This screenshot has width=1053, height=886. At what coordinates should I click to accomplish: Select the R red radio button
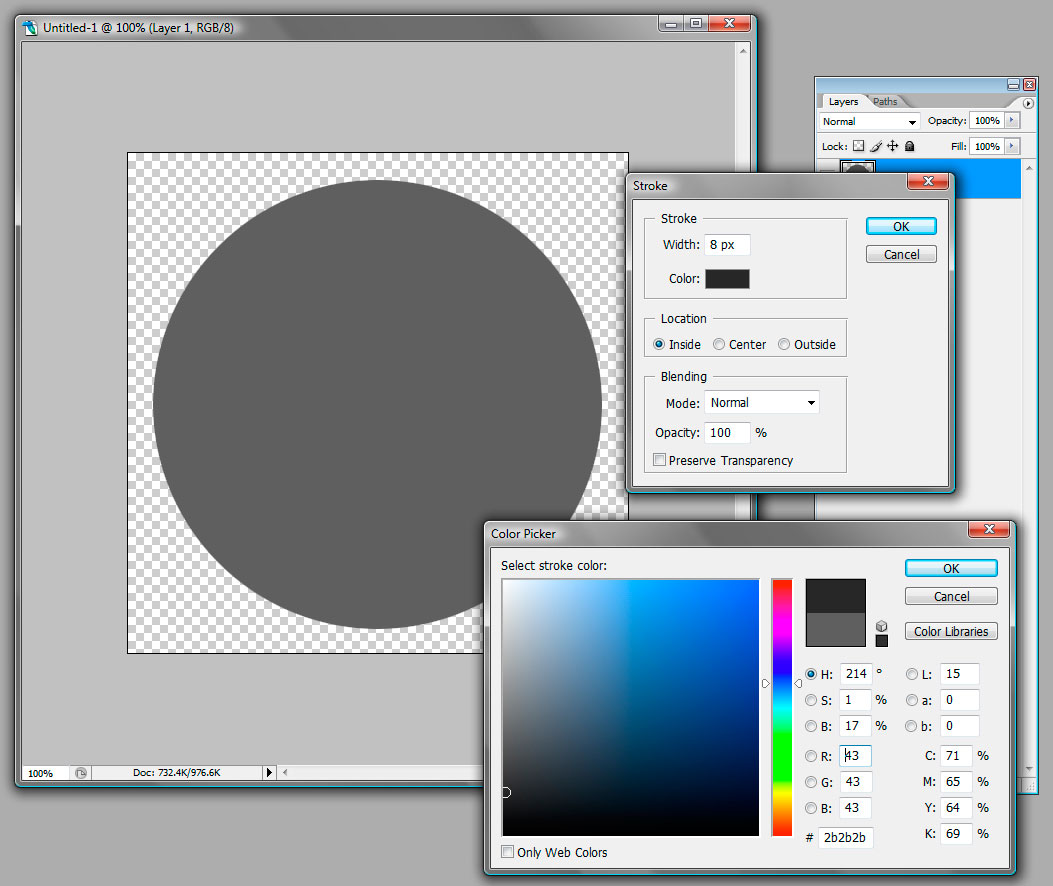pos(811,756)
